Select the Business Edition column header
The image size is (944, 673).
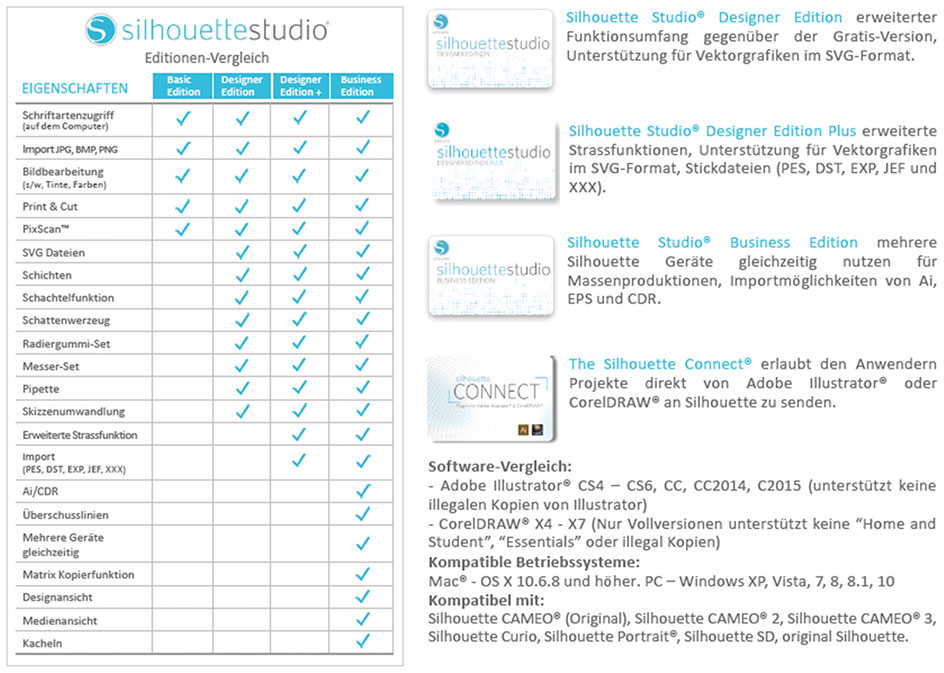[x=361, y=85]
